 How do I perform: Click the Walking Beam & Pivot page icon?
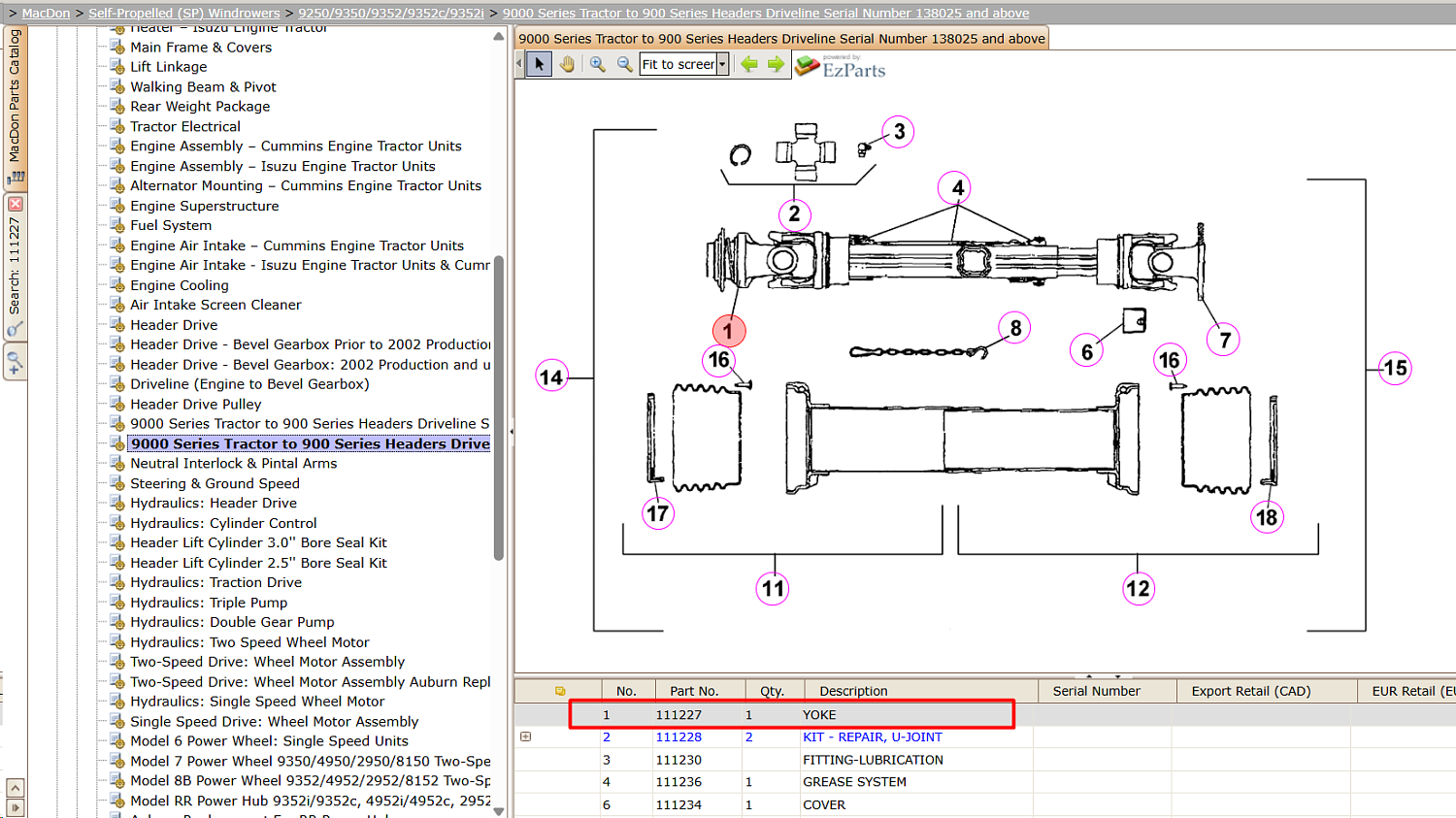pos(117,86)
